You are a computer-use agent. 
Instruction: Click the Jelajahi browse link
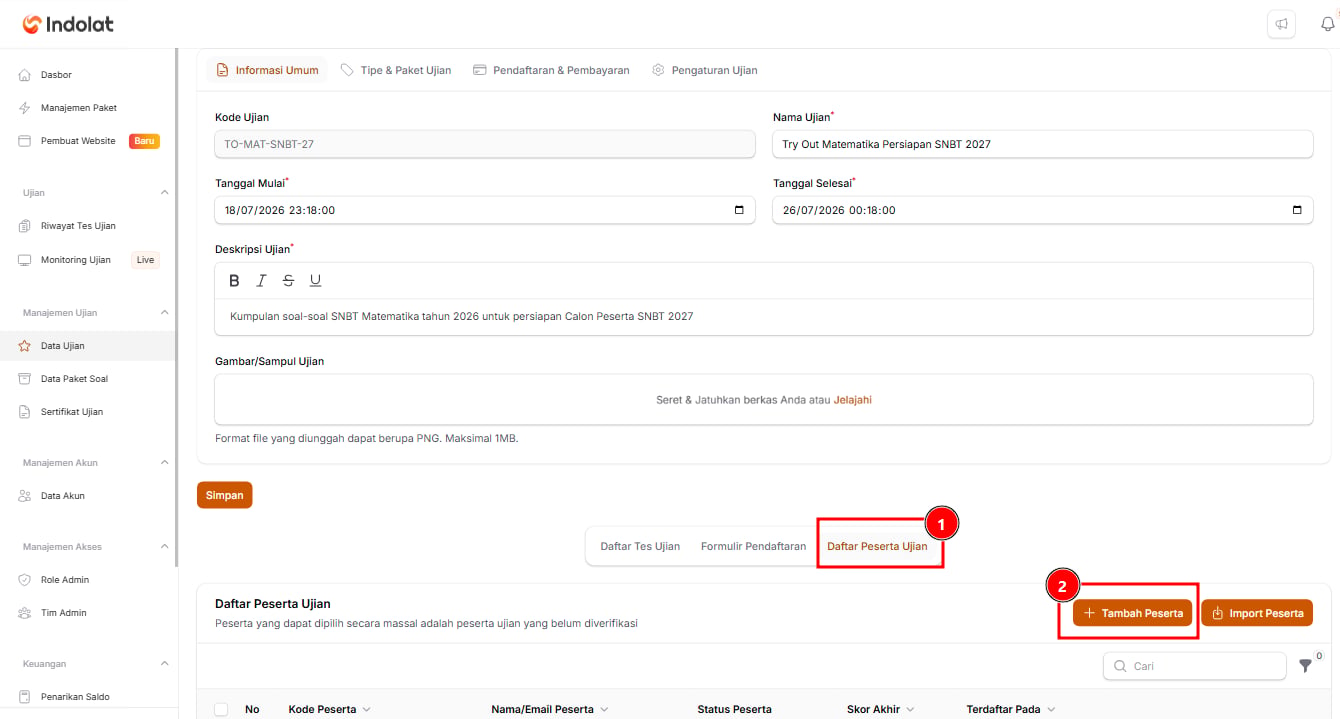click(x=853, y=400)
